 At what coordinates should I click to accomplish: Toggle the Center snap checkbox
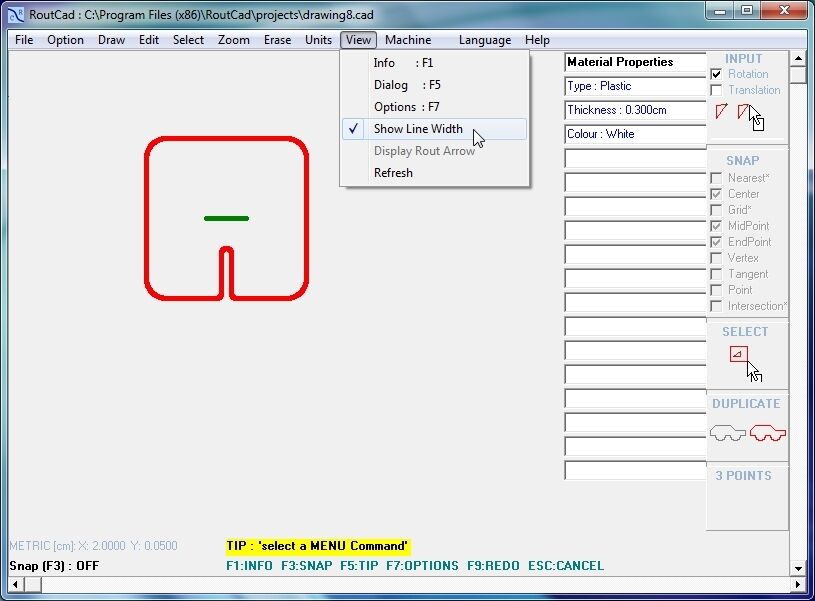[716, 194]
